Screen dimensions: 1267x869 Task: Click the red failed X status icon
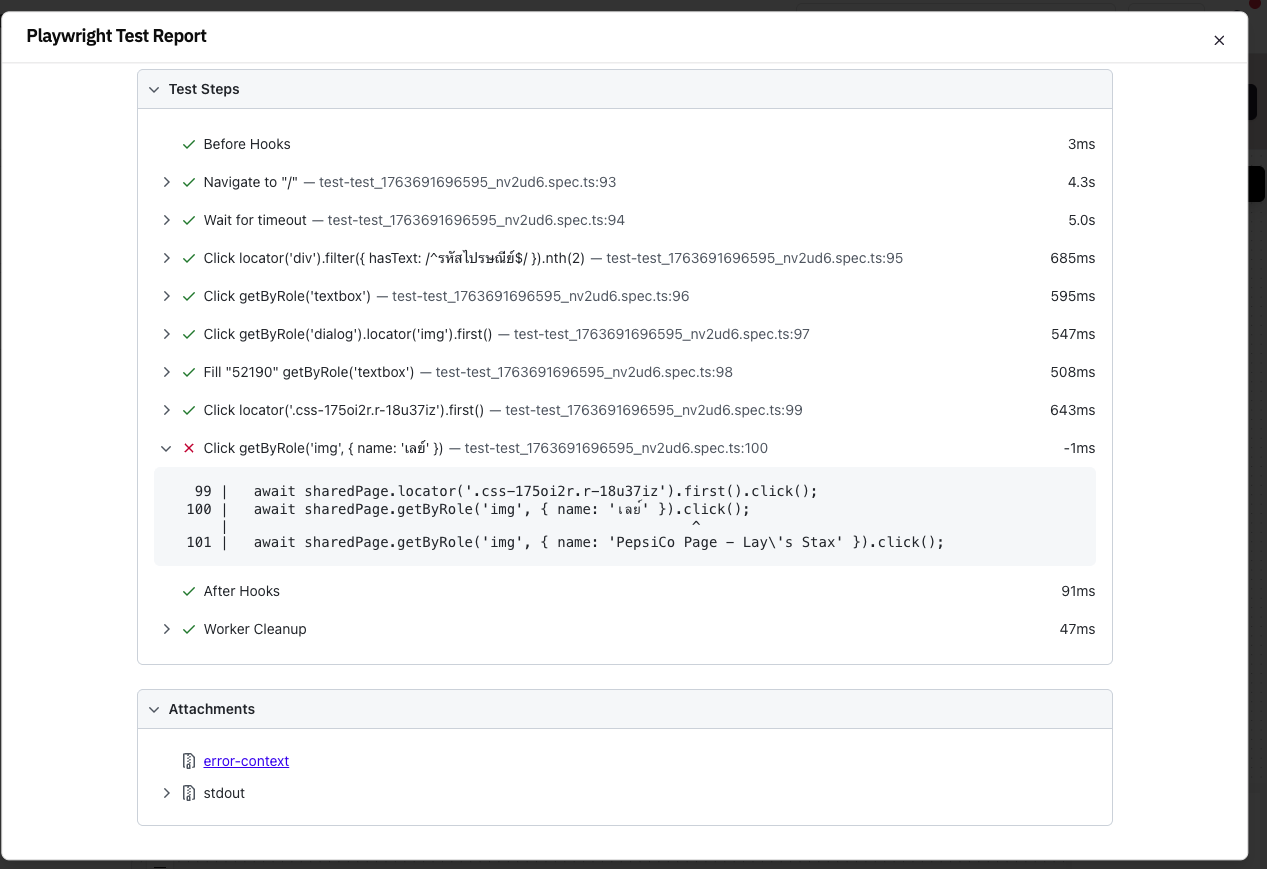click(189, 448)
